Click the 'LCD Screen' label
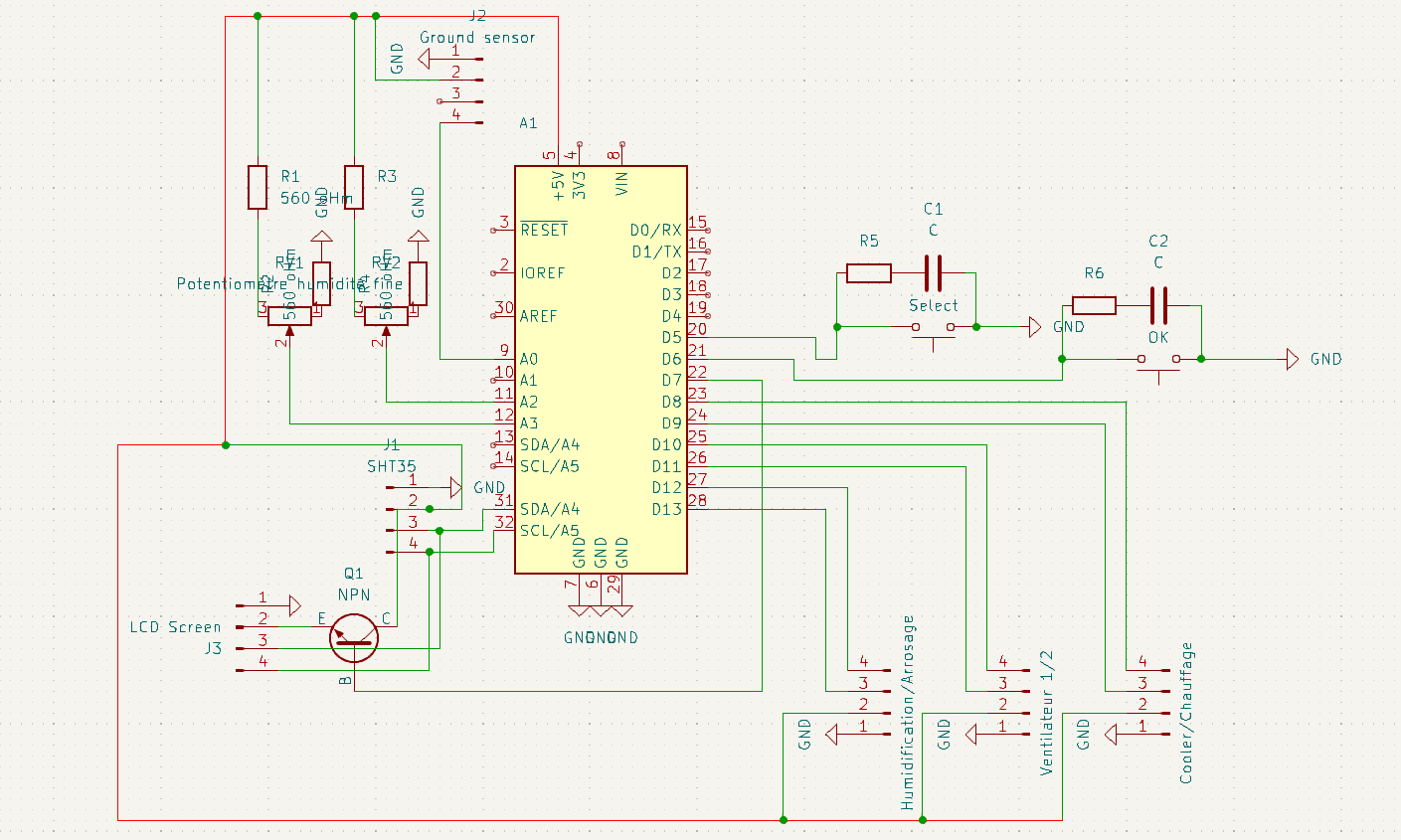1401x840 pixels. pos(176,627)
